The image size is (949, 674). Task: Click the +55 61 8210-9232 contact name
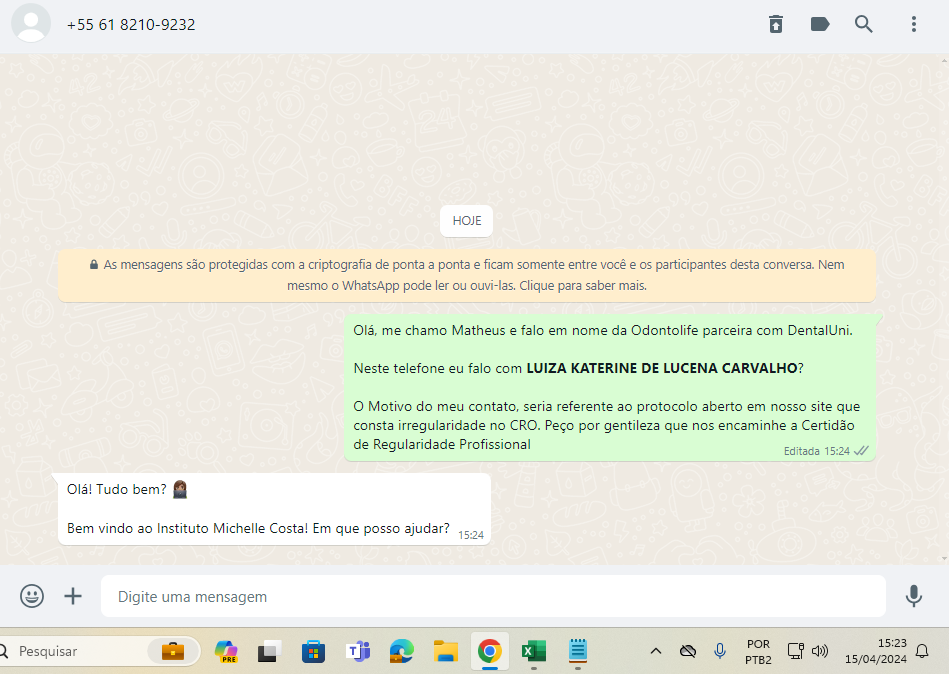point(131,25)
